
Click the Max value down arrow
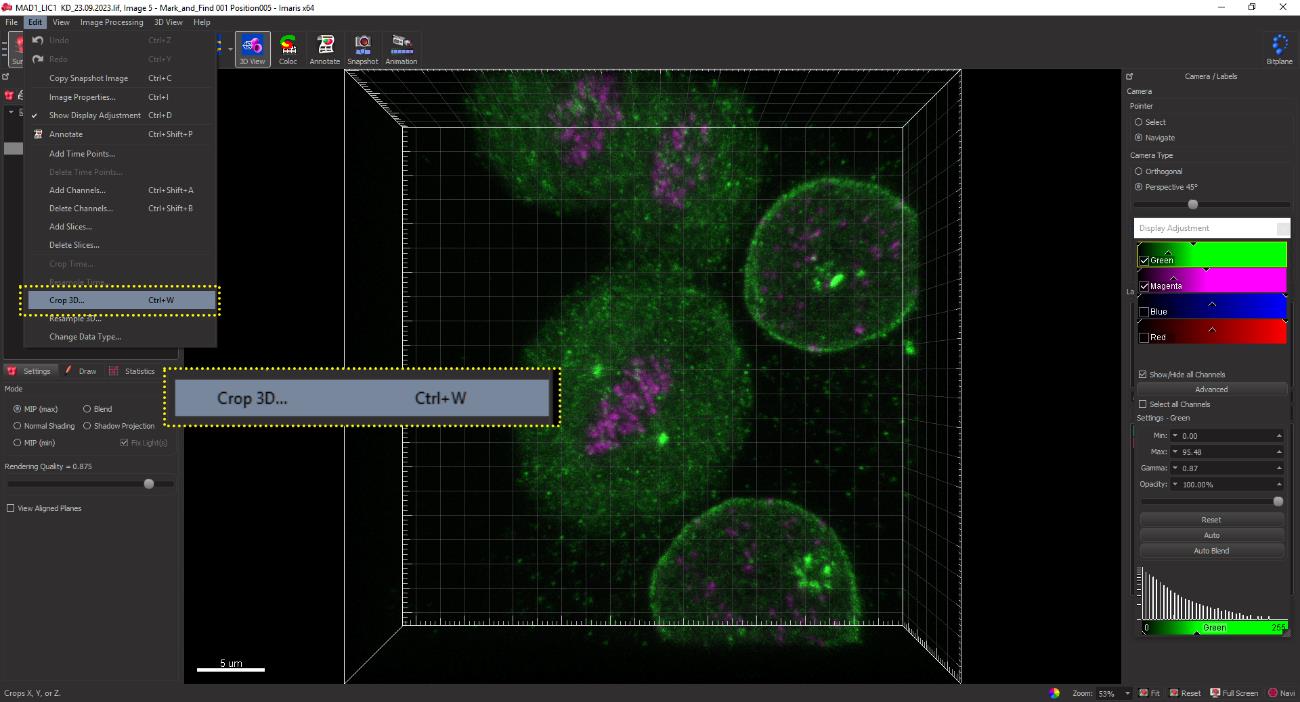click(x=1176, y=452)
